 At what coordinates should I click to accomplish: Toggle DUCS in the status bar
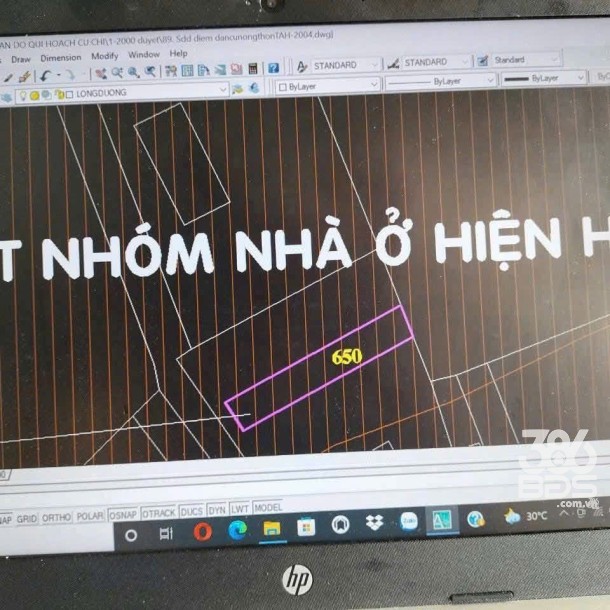[x=192, y=512]
